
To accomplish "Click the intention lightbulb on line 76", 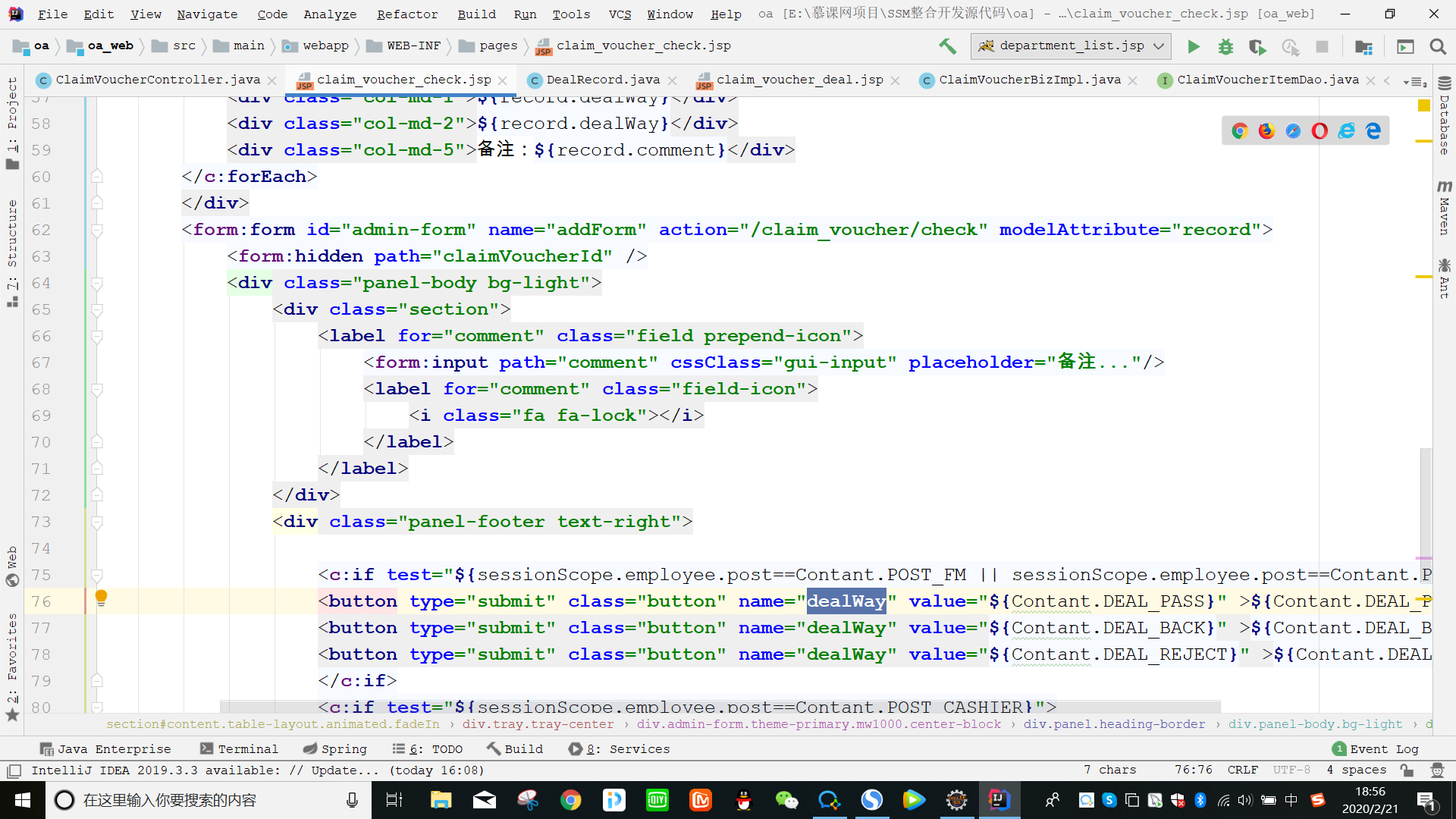I will point(101,598).
